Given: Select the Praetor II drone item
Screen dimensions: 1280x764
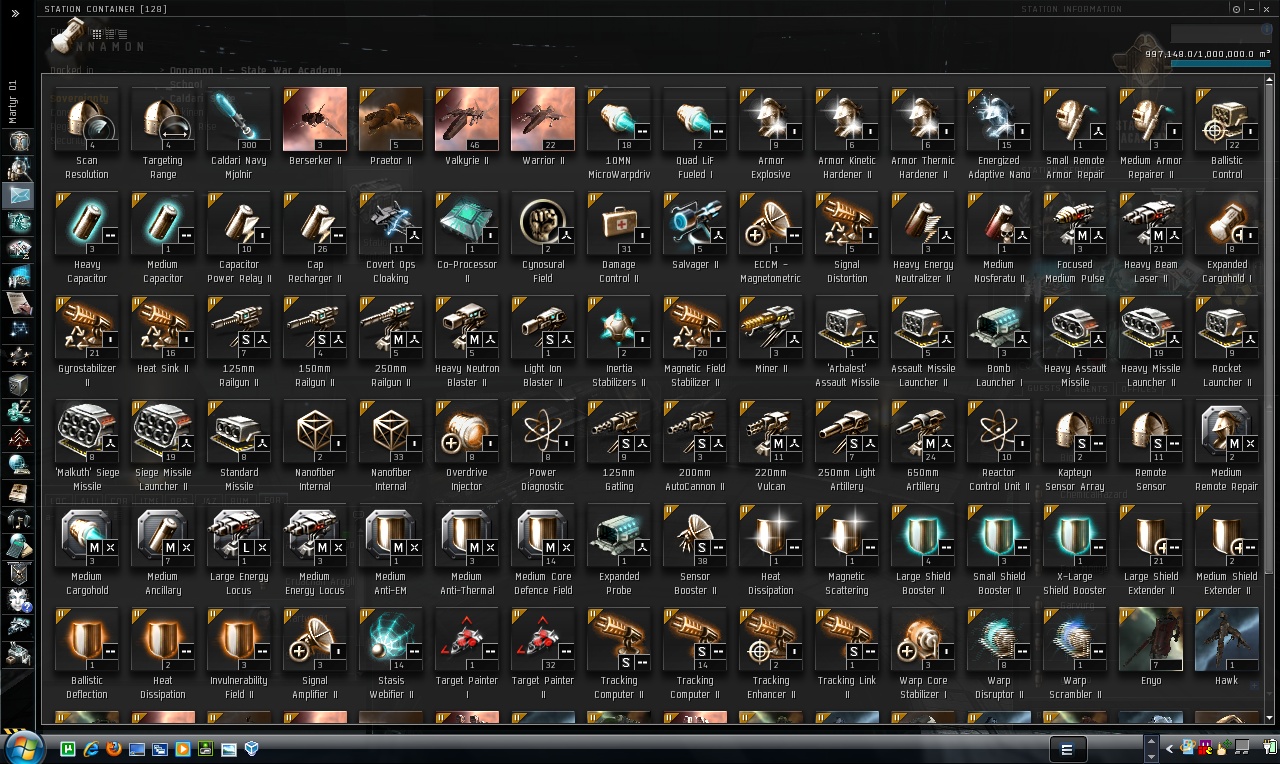Looking at the screenshot, I should pos(391,119).
